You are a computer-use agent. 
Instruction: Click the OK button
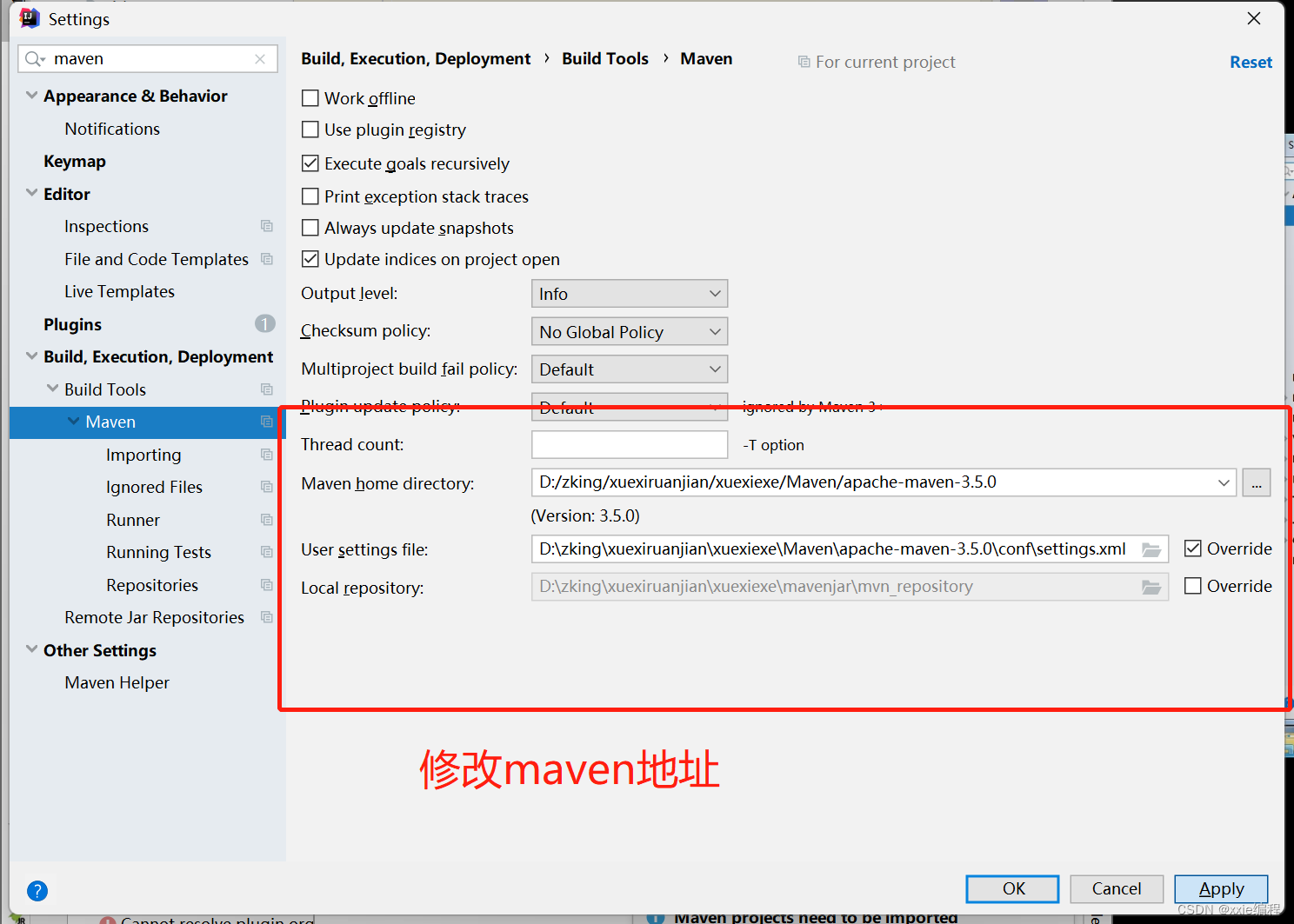1012,888
